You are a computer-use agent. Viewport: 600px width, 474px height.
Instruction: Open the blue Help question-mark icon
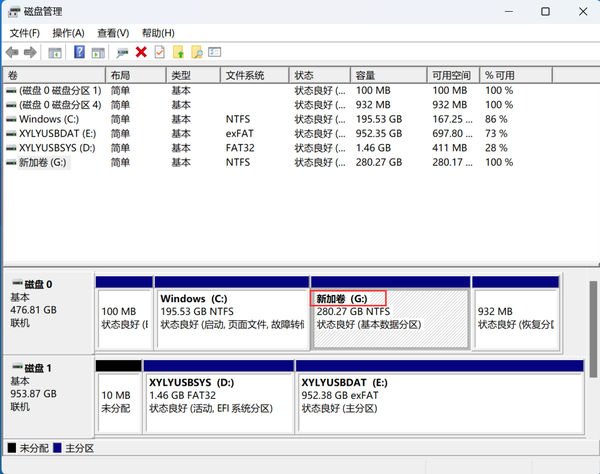[79, 52]
